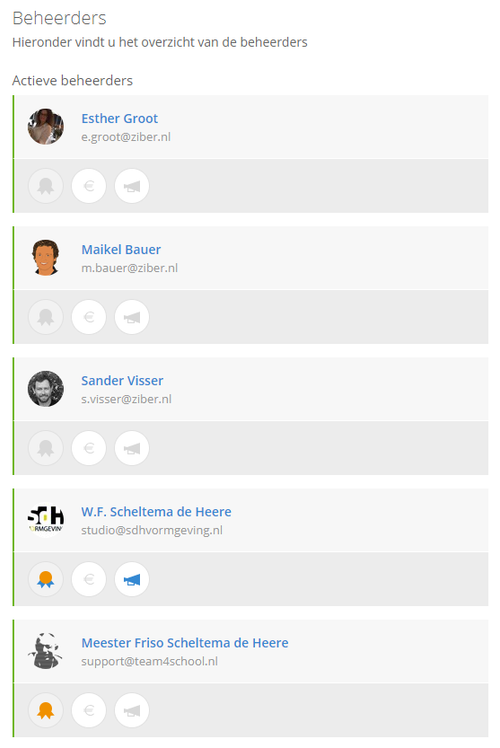
Task: Click Maikel Bauer's grey badge icon
Action: (46, 317)
